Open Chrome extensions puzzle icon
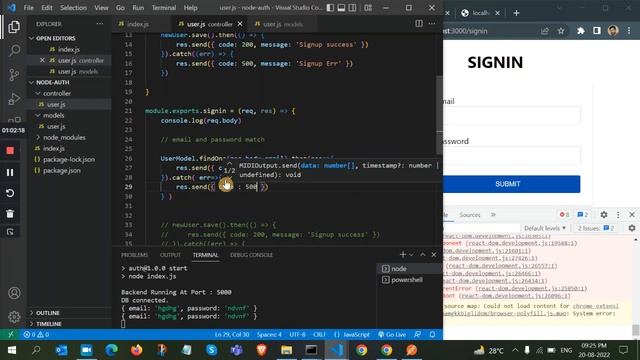 coord(580,31)
